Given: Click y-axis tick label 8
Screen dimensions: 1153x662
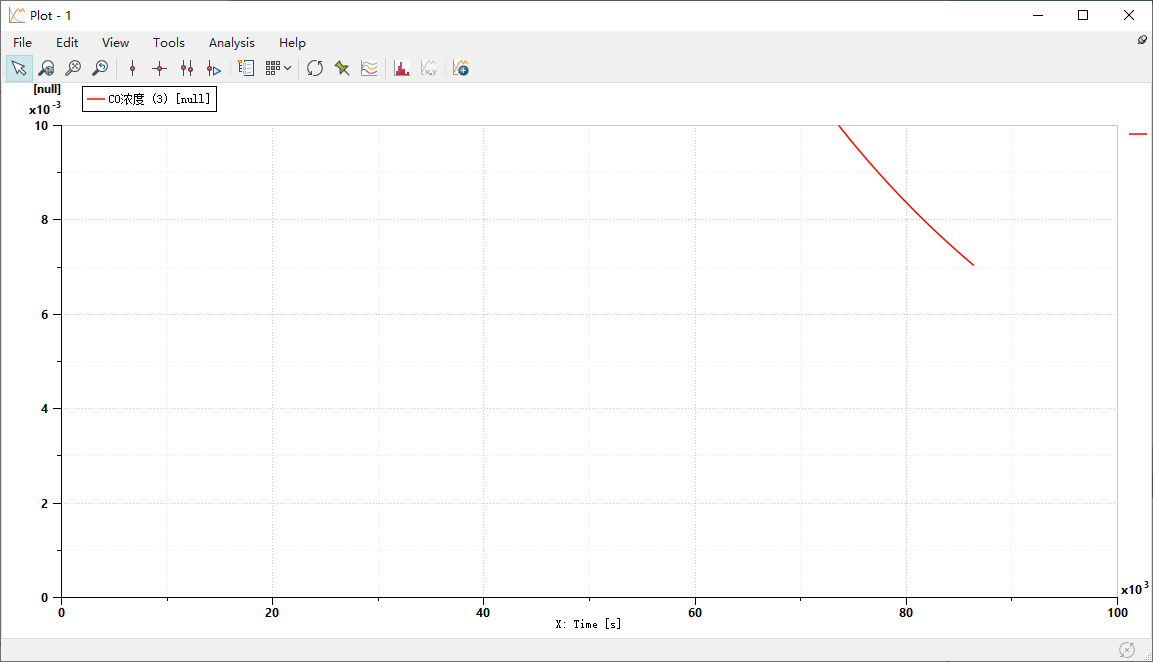Looking at the screenshot, I should pos(45,220).
